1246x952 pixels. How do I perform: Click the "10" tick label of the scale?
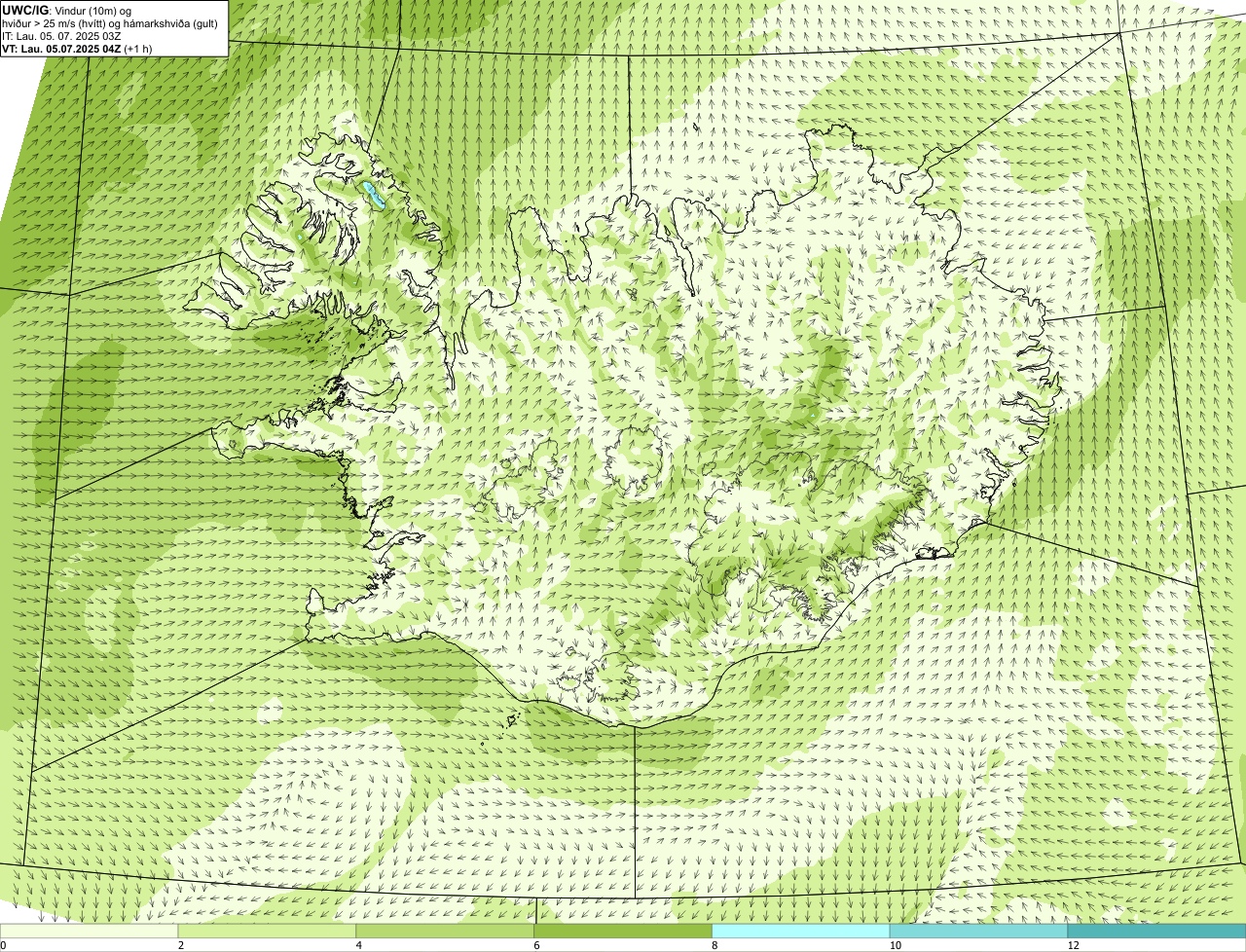(x=894, y=945)
